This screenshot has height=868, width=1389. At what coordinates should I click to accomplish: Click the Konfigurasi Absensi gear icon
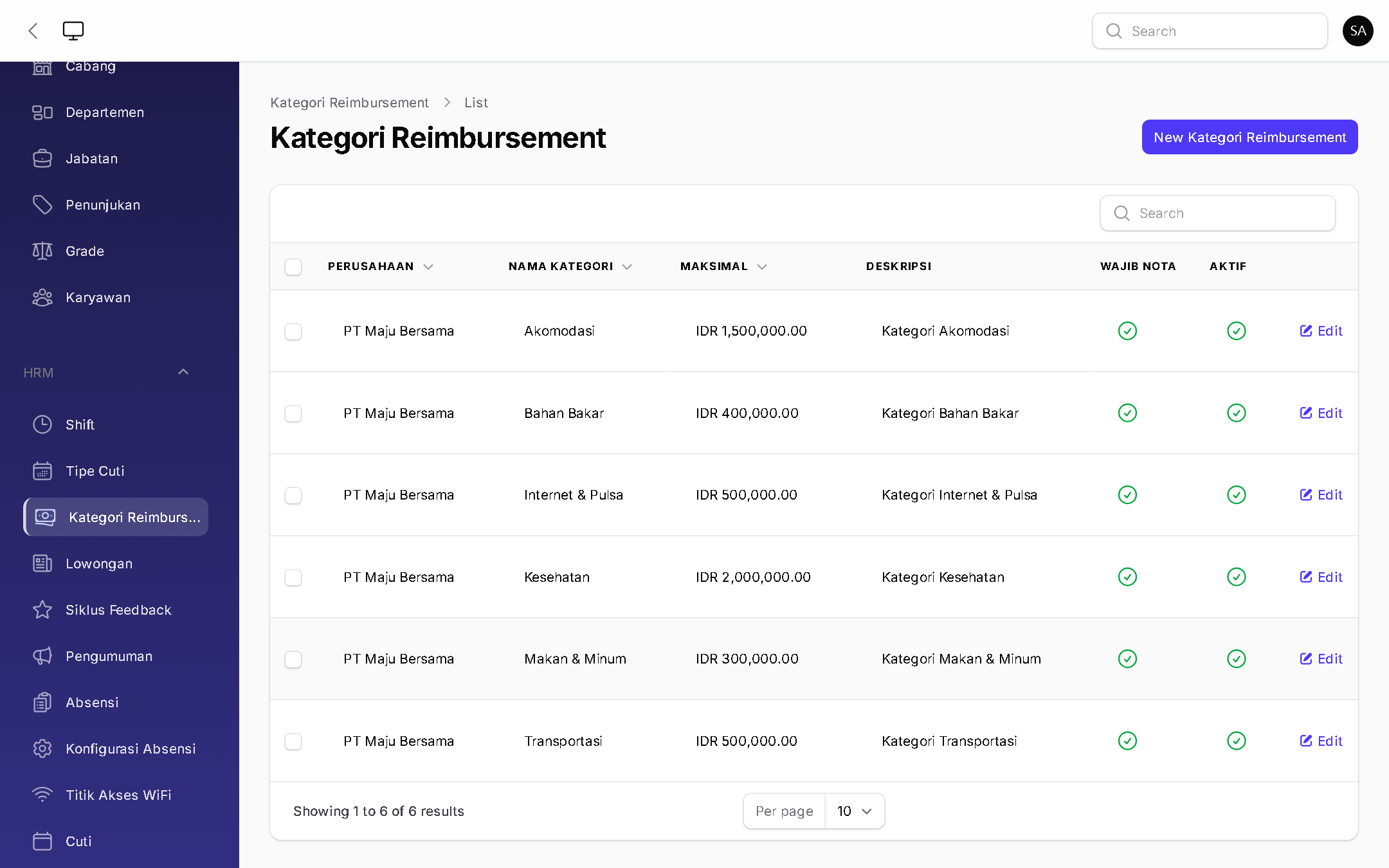42,749
